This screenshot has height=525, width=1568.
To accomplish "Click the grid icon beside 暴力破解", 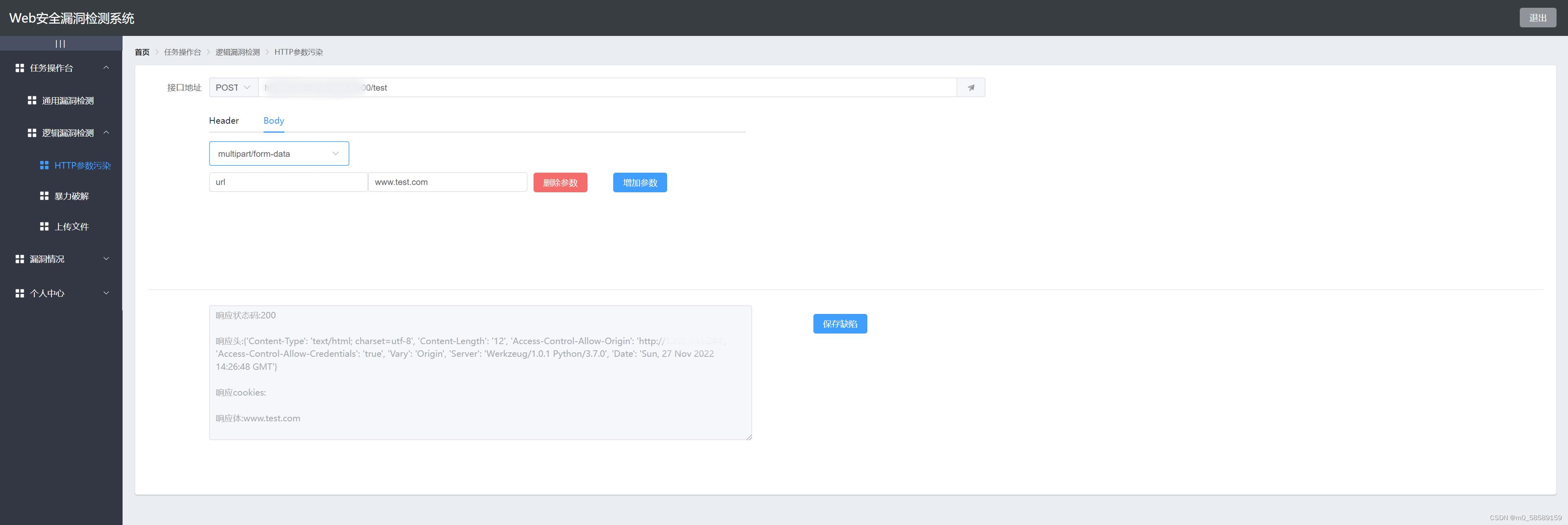I will pos(44,196).
